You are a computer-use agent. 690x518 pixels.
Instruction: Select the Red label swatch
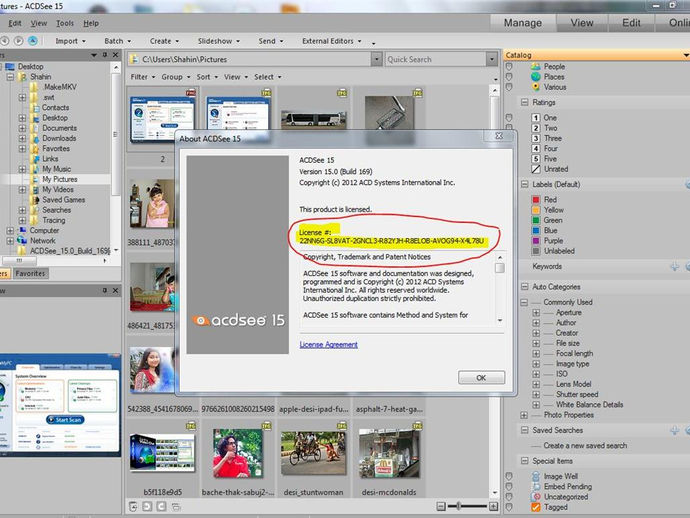click(x=536, y=200)
